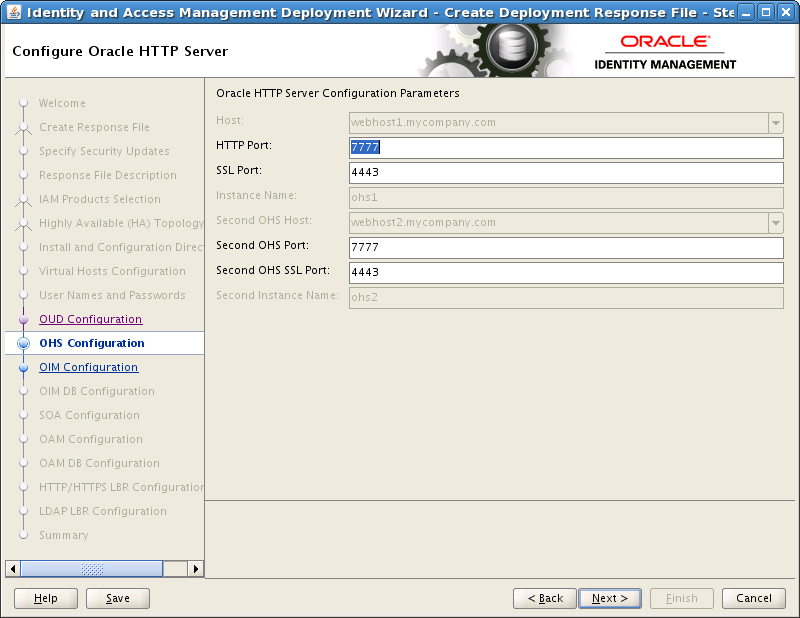The width and height of the screenshot is (800, 618).
Task: Go to OIM Configuration step
Action: coord(89,367)
